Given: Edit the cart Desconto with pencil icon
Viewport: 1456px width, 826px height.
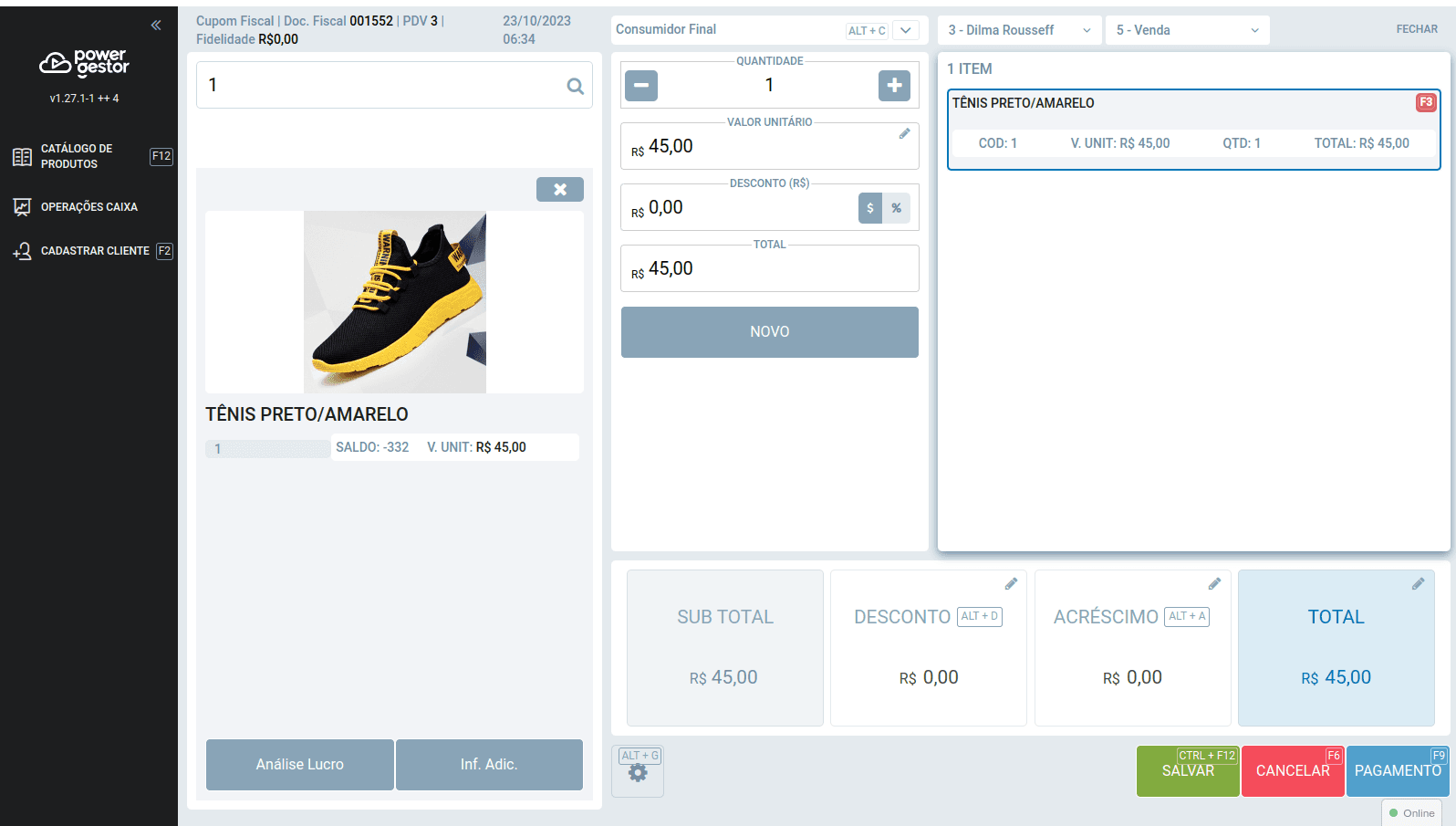Looking at the screenshot, I should pyautogui.click(x=1011, y=584).
